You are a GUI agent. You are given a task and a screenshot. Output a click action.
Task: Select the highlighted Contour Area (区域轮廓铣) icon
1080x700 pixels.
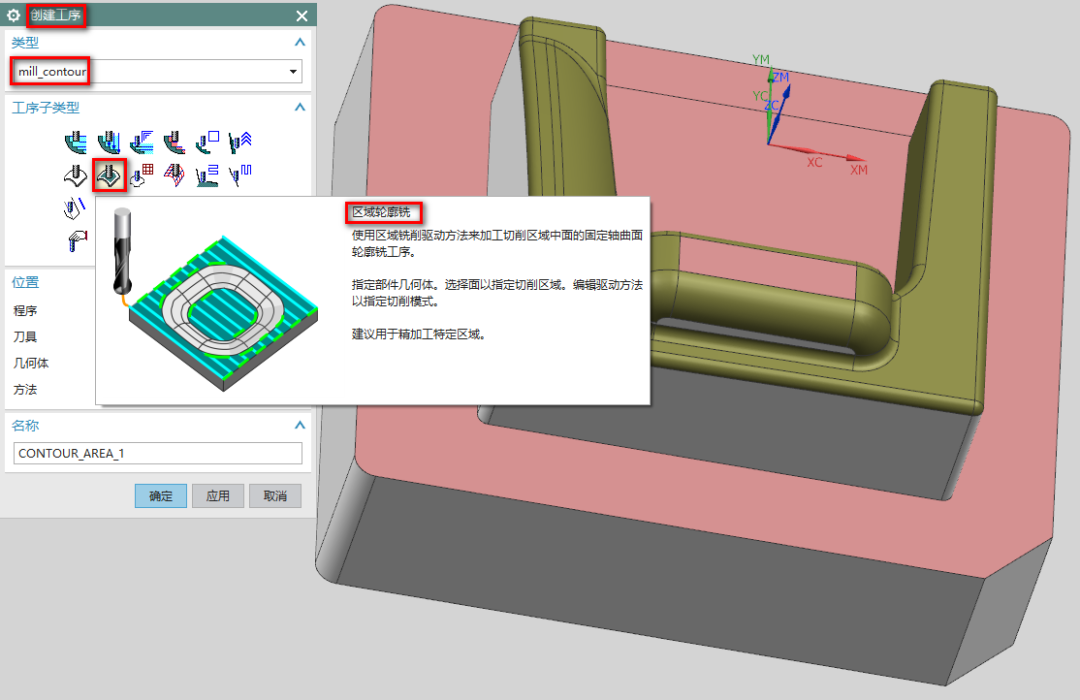pyautogui.click(x=109, y=176)
